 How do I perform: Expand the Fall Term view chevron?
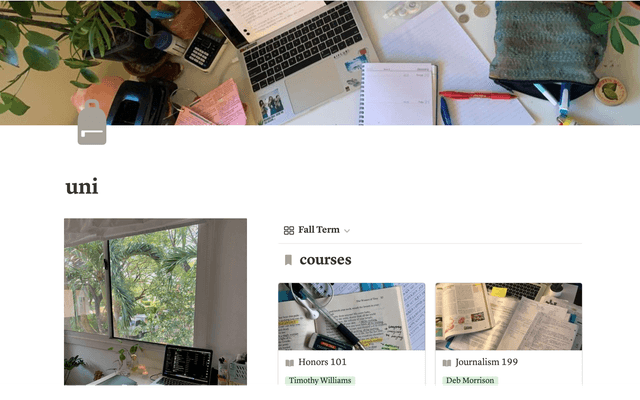[x=347, y=231]
